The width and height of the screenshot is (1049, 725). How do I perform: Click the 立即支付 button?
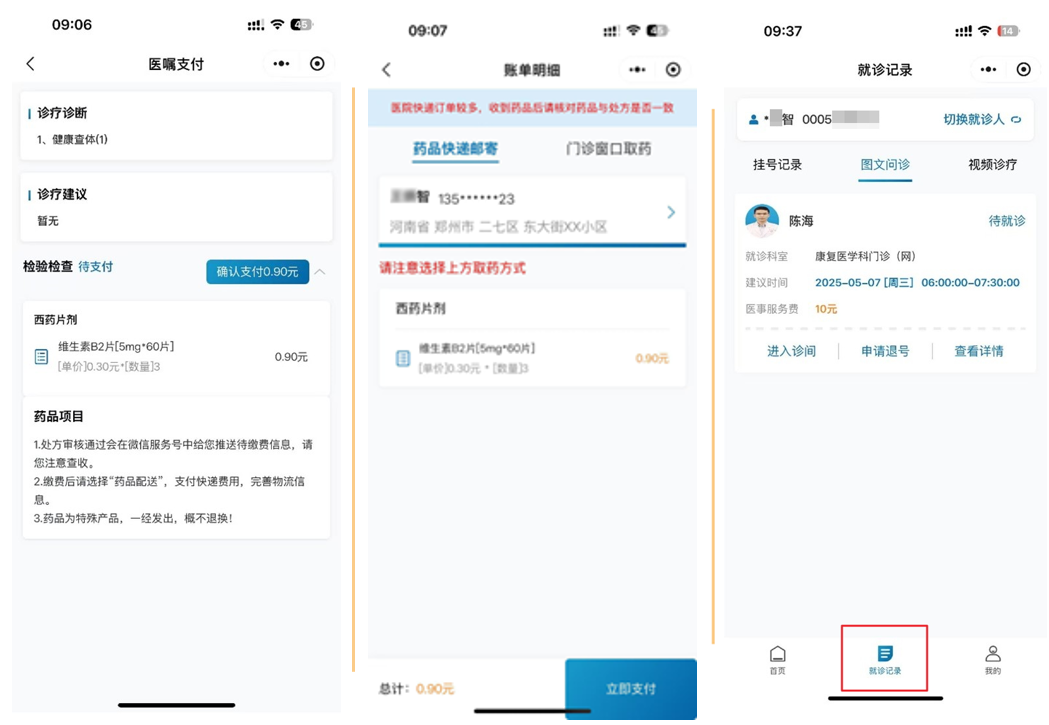631,689
